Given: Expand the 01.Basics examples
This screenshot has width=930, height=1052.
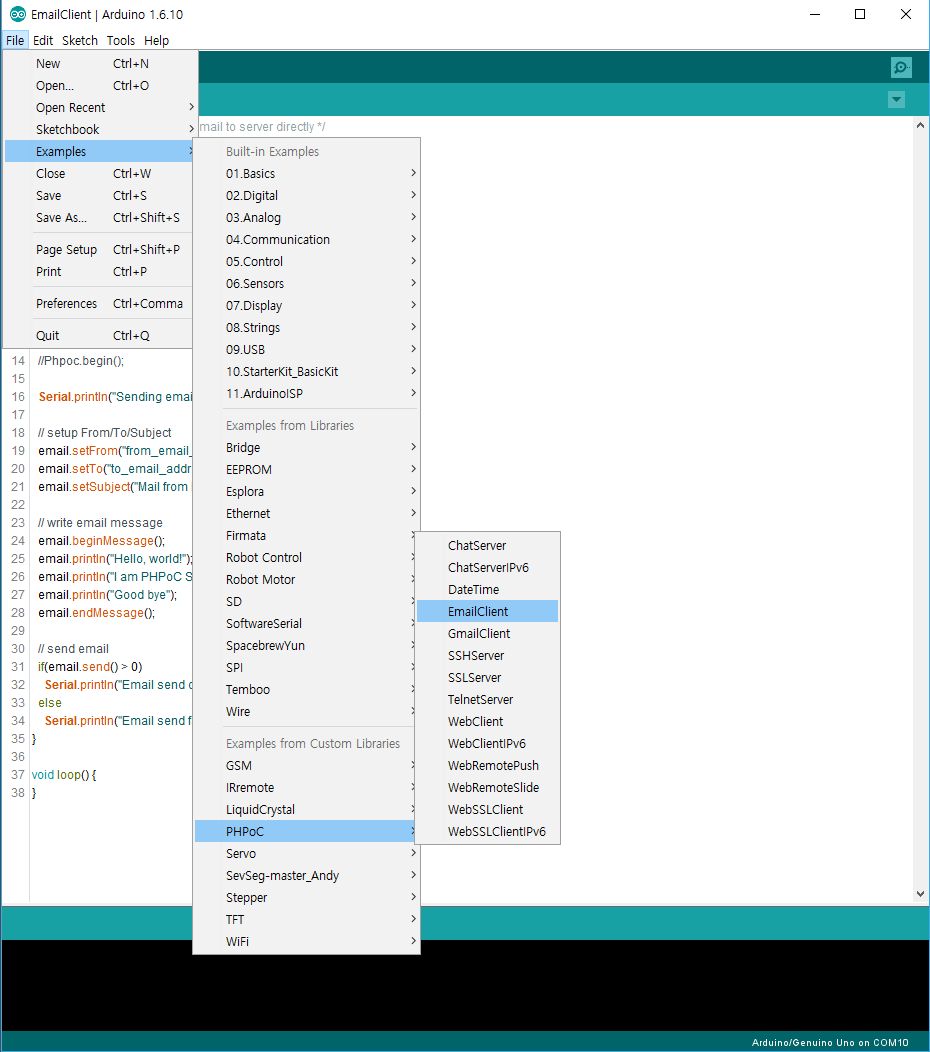Looking at the screenshot, I should [x=307, y=174].
